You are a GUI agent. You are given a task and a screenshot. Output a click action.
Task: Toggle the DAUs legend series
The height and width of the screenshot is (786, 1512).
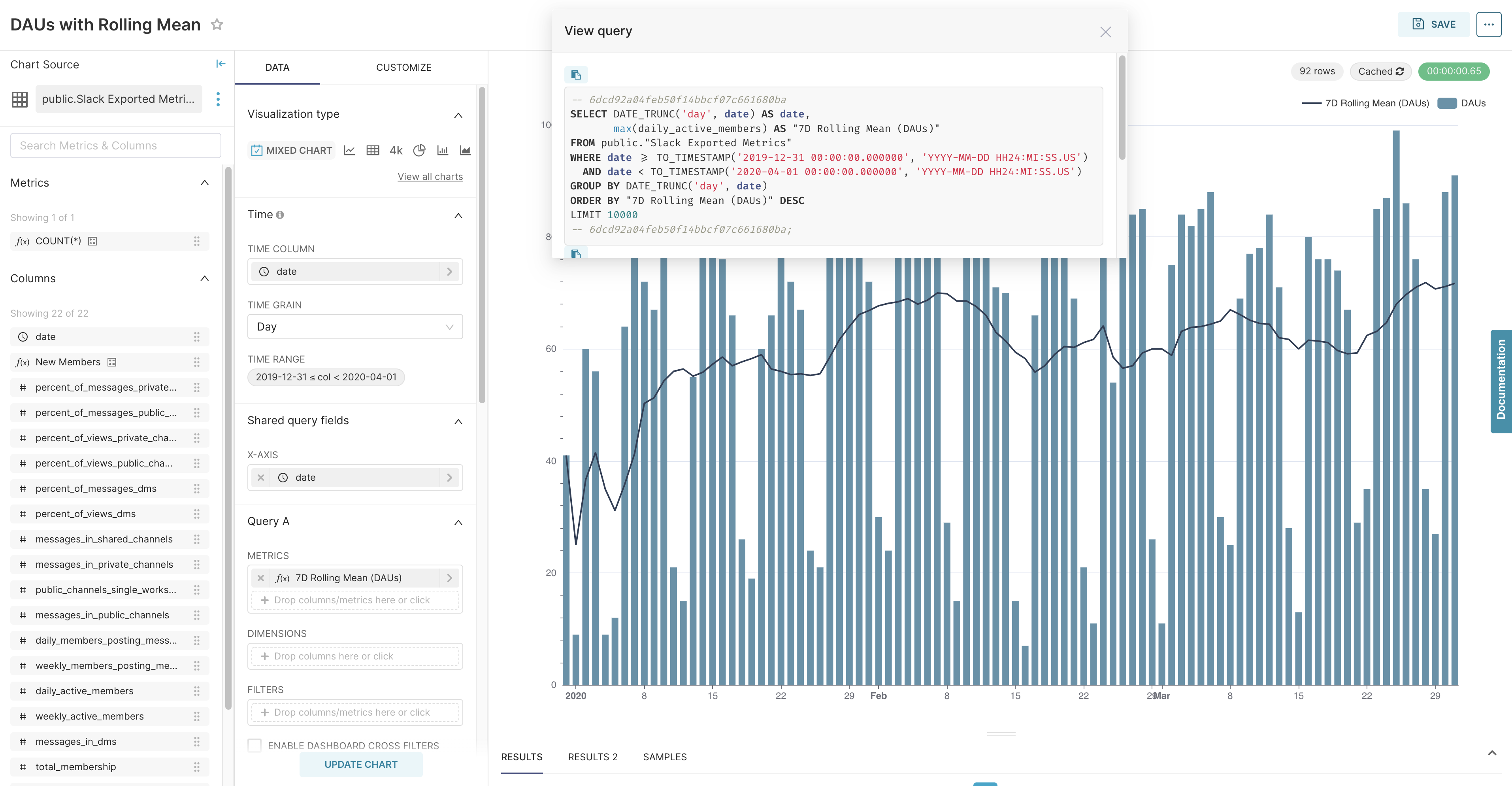1461,104
